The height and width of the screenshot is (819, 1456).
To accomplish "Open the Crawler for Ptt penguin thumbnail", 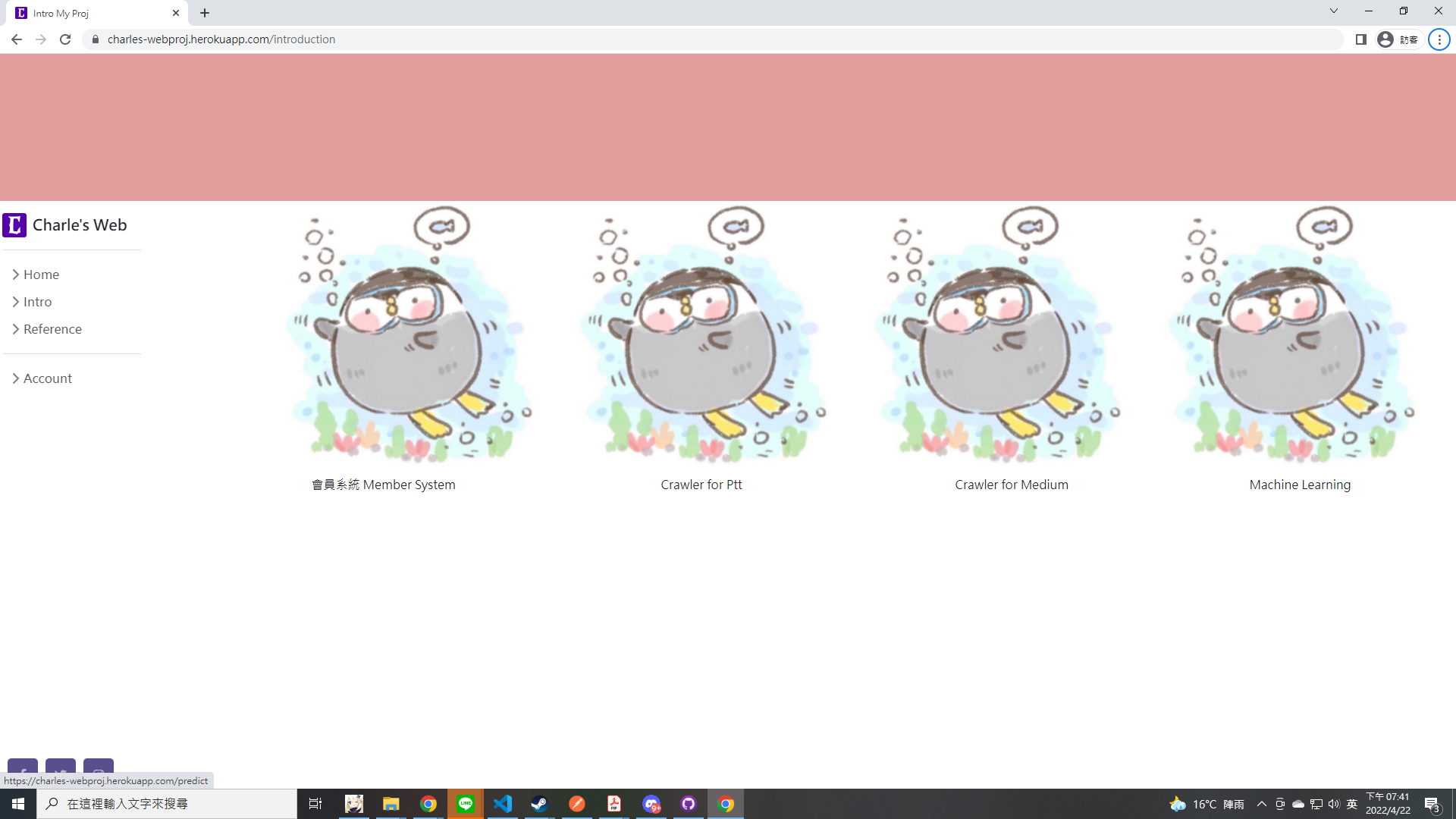I will [703, 334].
